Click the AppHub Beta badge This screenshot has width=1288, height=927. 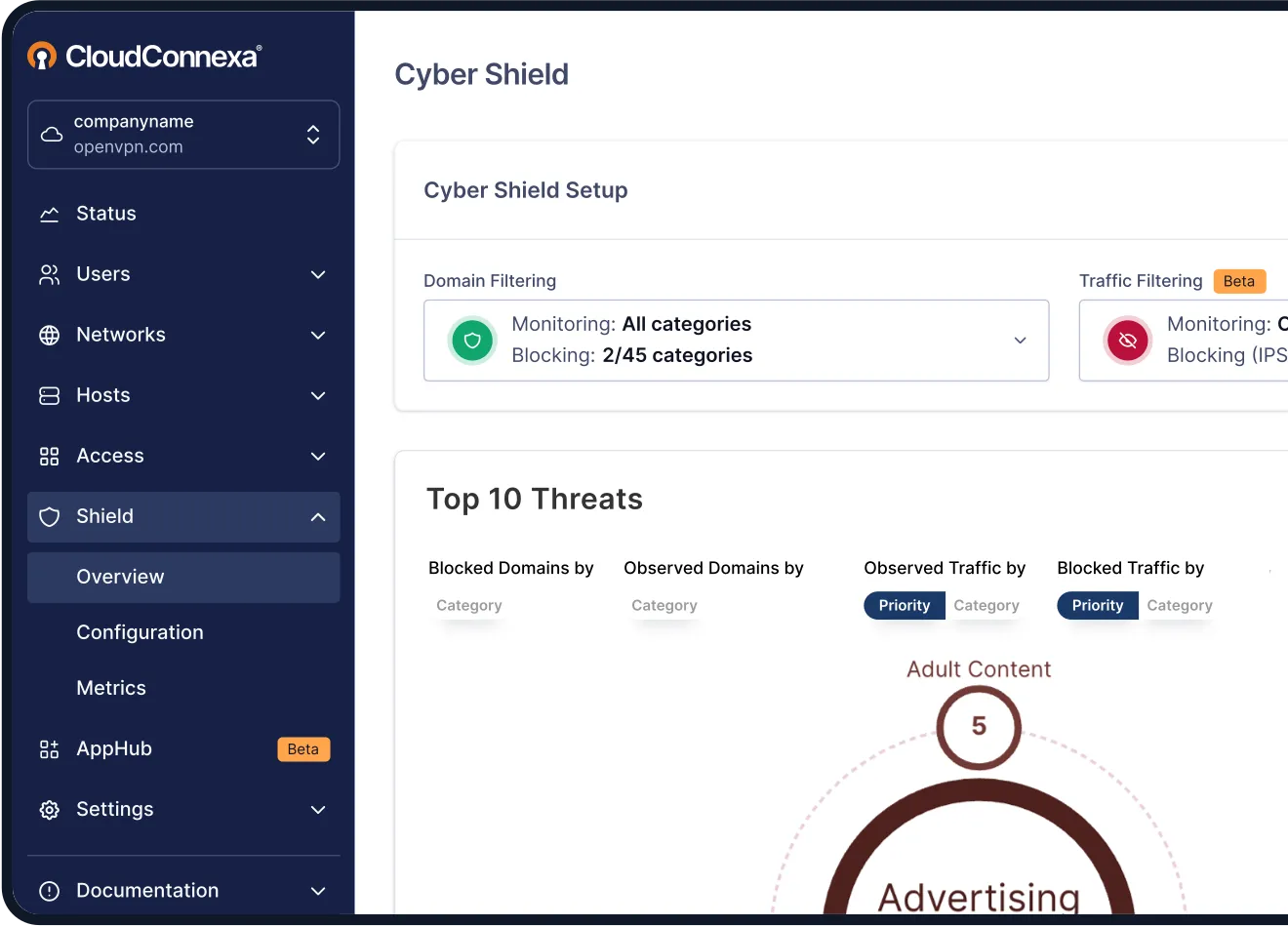[x=303, y=749]
